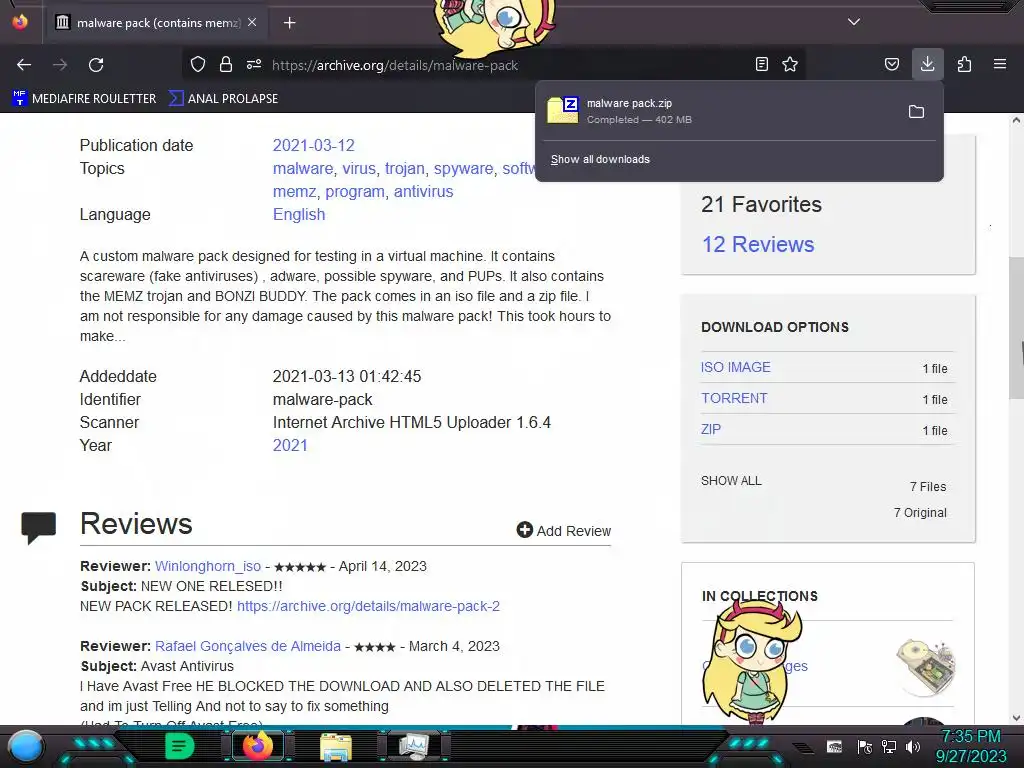Open green notes app on taskbar
1024x768 pixels.
[x=179, y=746]
